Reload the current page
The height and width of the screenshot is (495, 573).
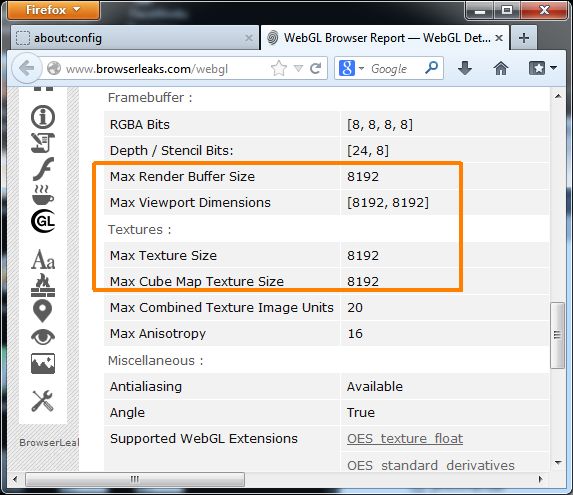click(x=315, y=68)
